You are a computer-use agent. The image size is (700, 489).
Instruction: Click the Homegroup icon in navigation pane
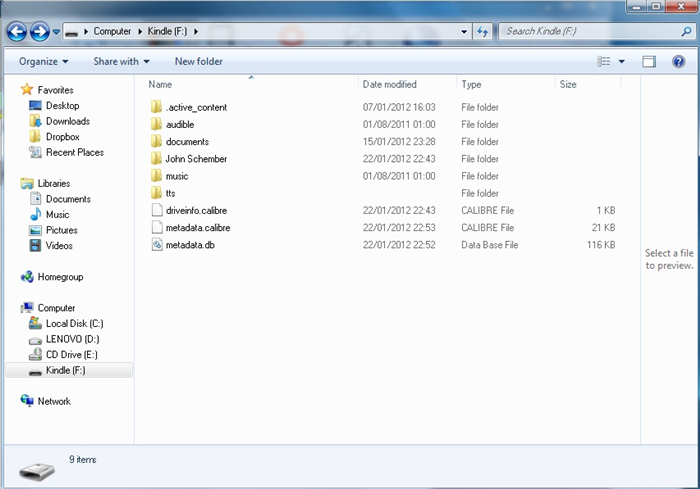point(27,277)
